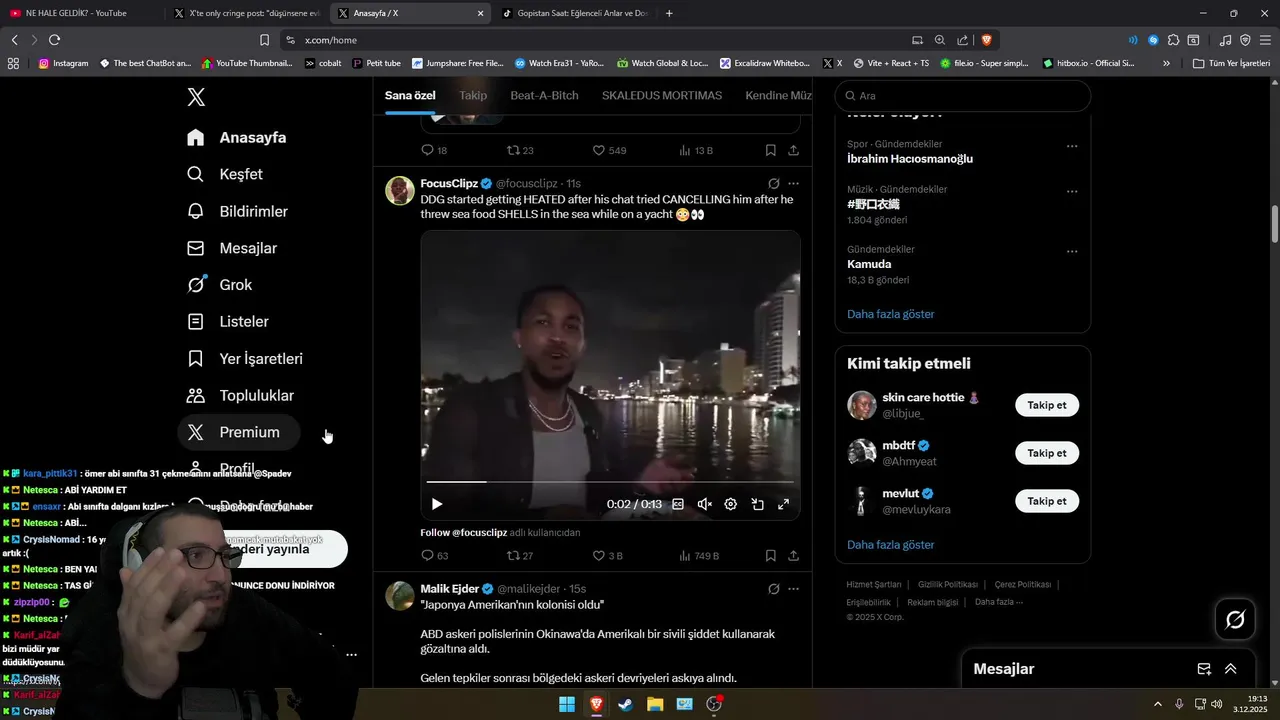Open options for Kamuda trend

1072,251
